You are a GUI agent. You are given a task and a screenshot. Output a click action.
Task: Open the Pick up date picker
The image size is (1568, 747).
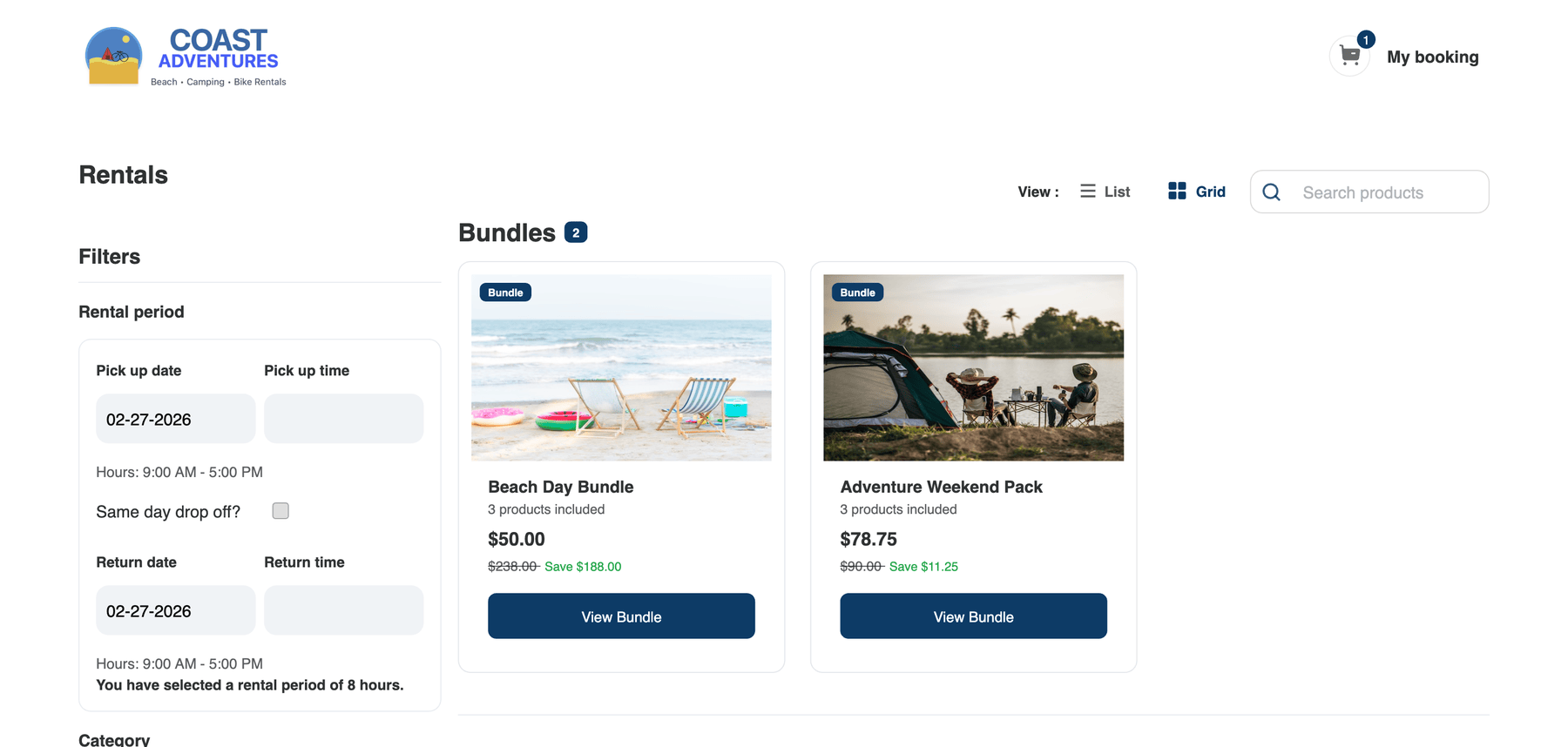click(x=175, y=419)
